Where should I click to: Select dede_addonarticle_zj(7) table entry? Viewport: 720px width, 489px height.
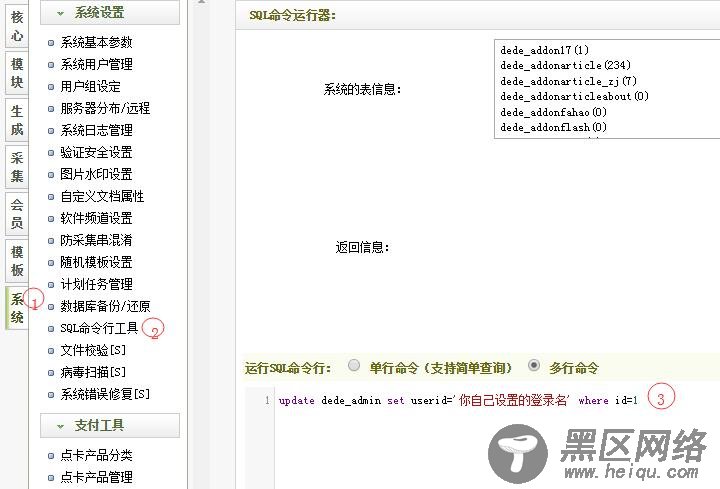568,81
